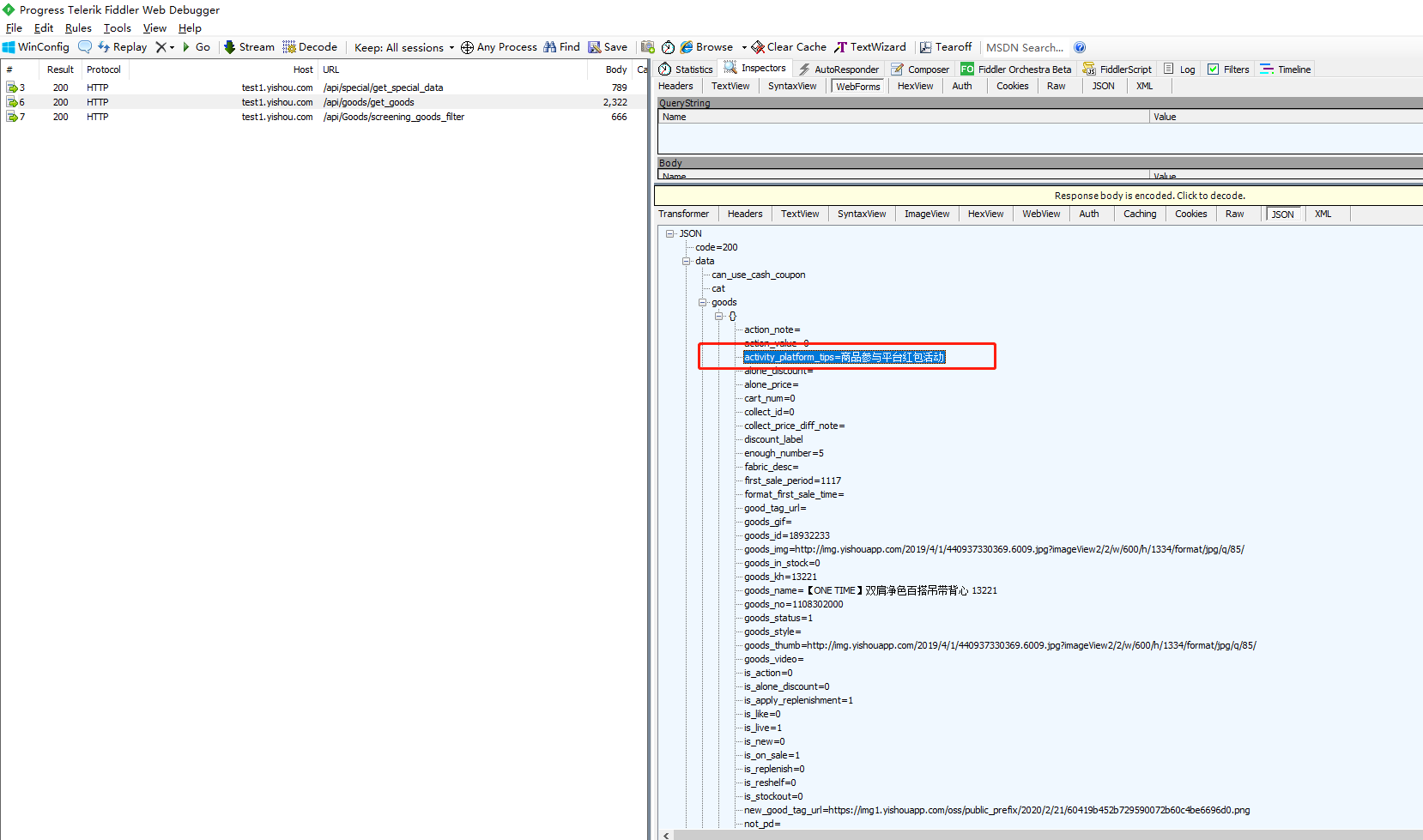Collapse the goods node
1423x840 pixels.
702,302
